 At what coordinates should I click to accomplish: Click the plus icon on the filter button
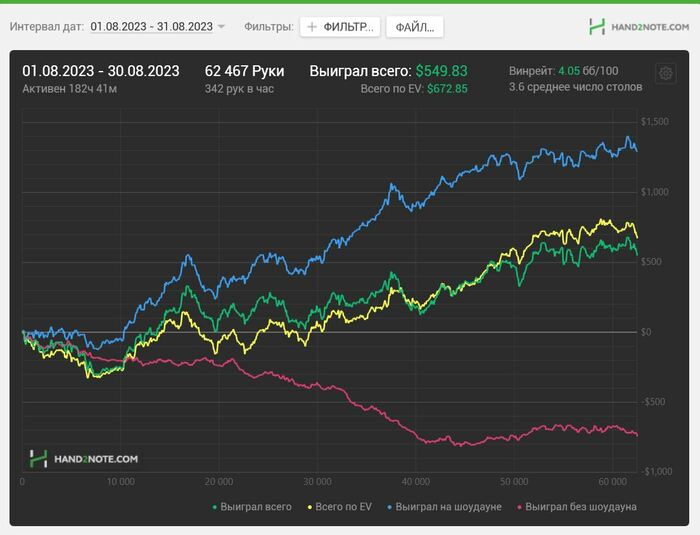click(312, 27)
